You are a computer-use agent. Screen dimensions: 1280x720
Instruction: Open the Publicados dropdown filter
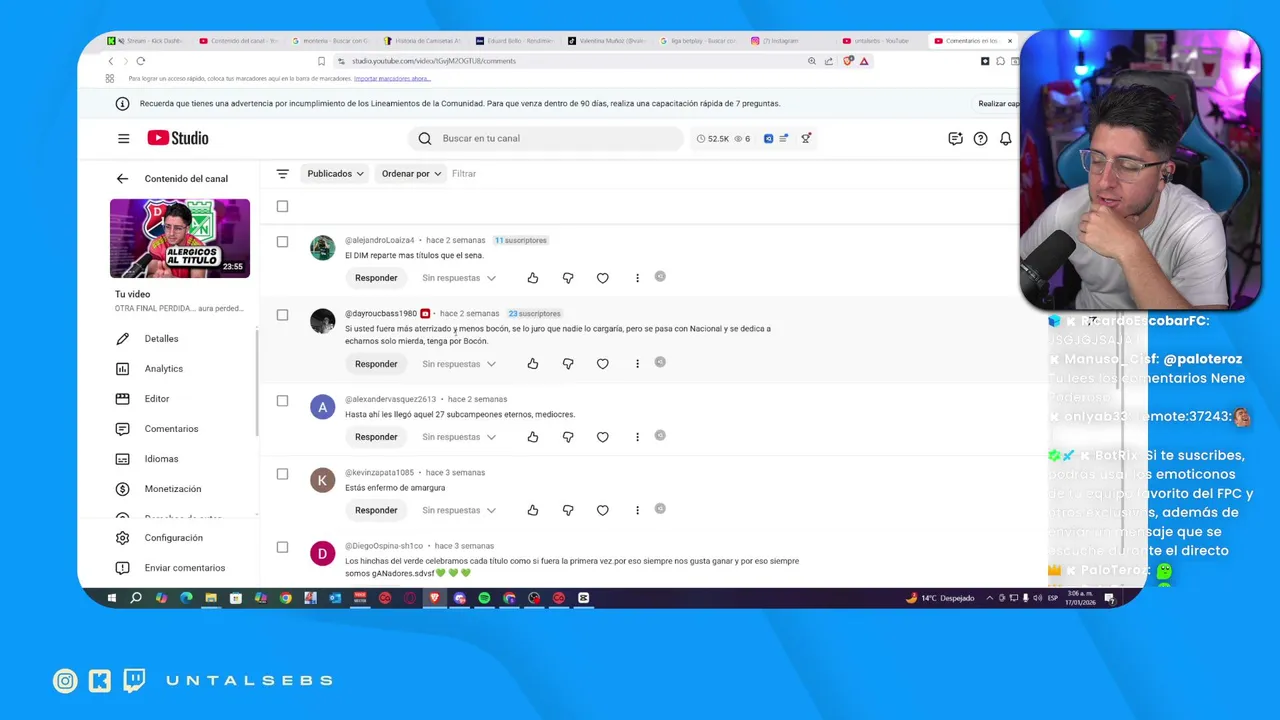tap(335, 174)
